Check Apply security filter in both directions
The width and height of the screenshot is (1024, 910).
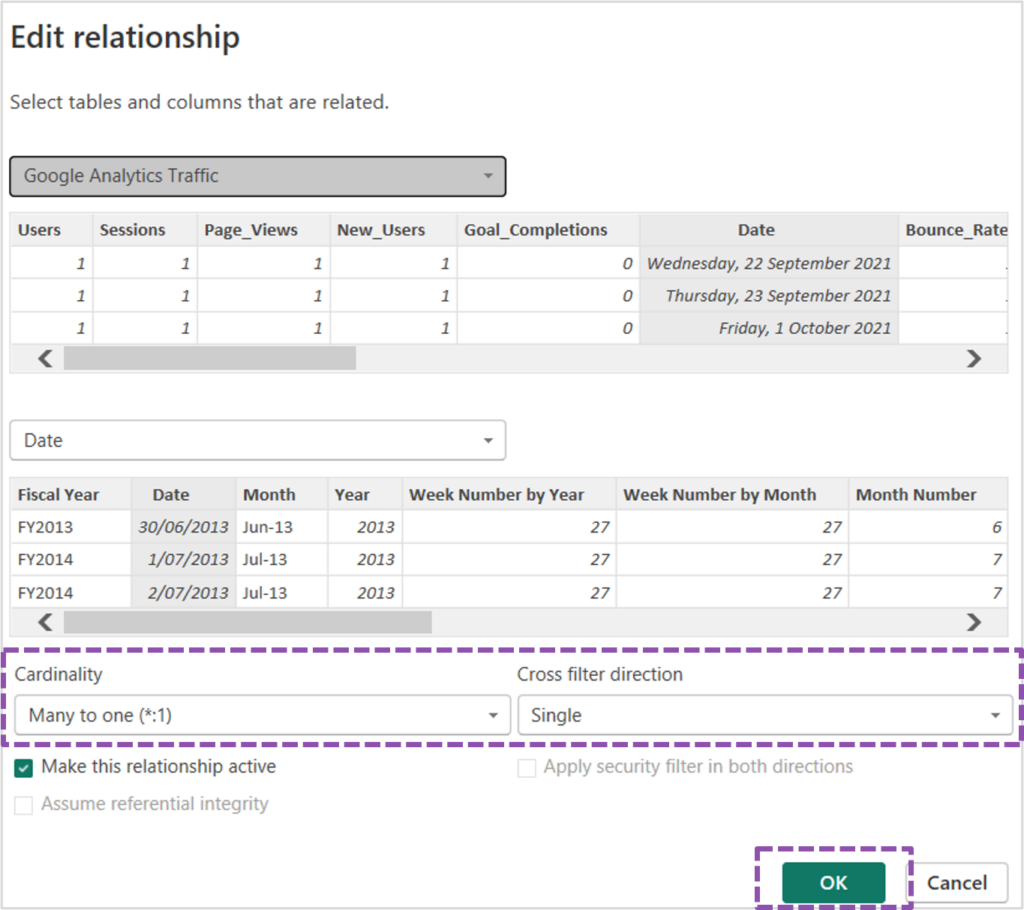coord(526,768)
